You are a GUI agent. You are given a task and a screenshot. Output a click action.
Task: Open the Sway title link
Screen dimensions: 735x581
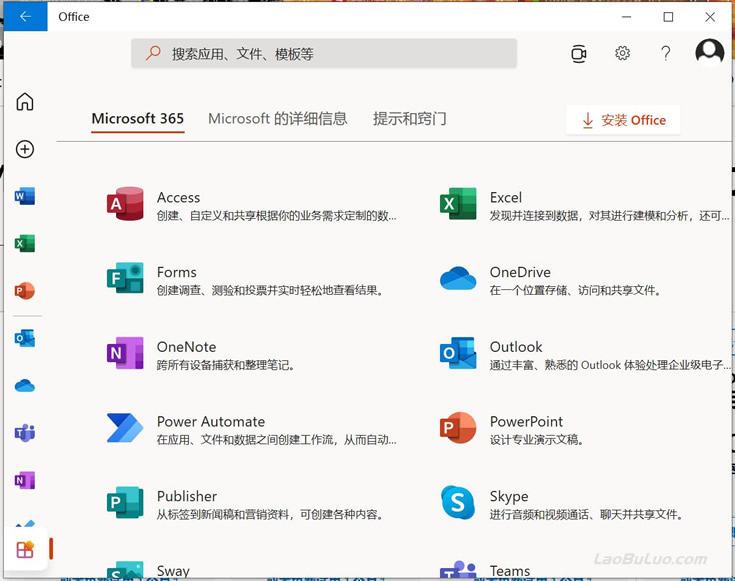173,571
